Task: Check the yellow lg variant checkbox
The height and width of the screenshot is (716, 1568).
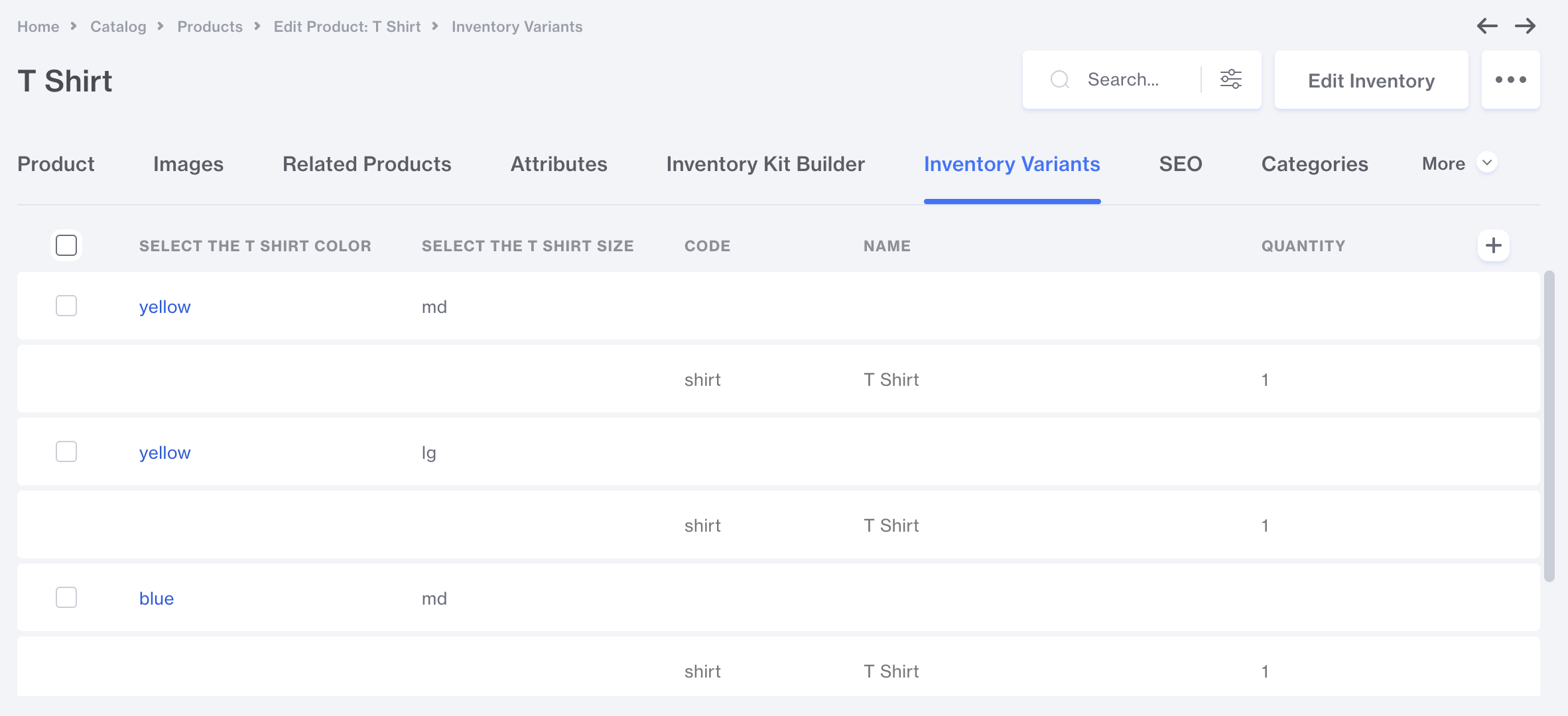Action: point(66,451)
